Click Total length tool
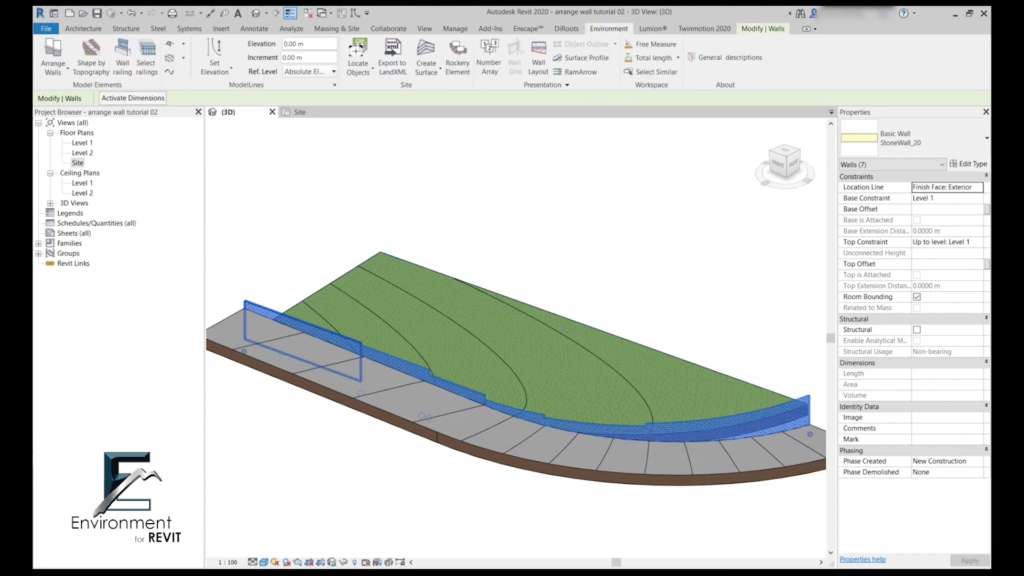 pyautogui.click(x=648, y=57)
